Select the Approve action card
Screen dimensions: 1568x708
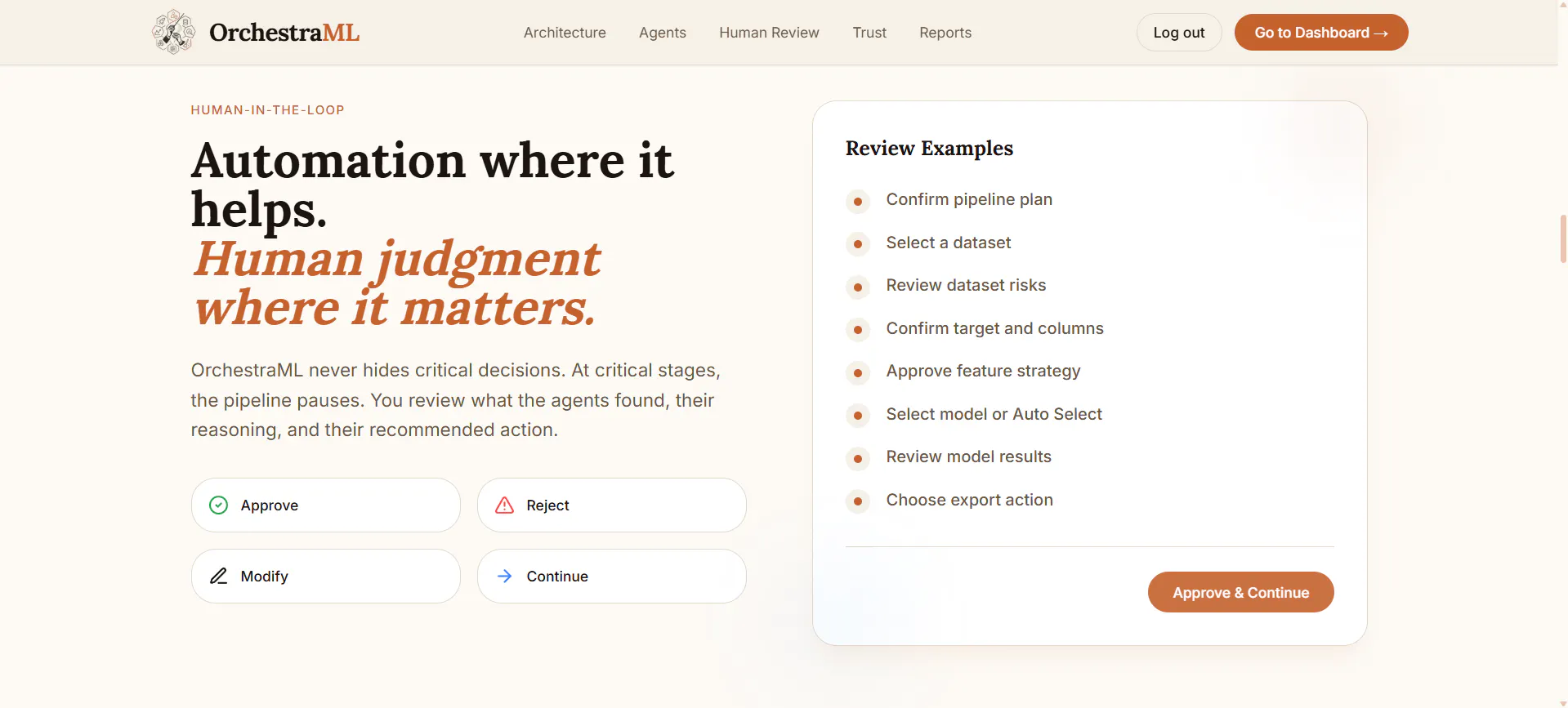point(326,505)
